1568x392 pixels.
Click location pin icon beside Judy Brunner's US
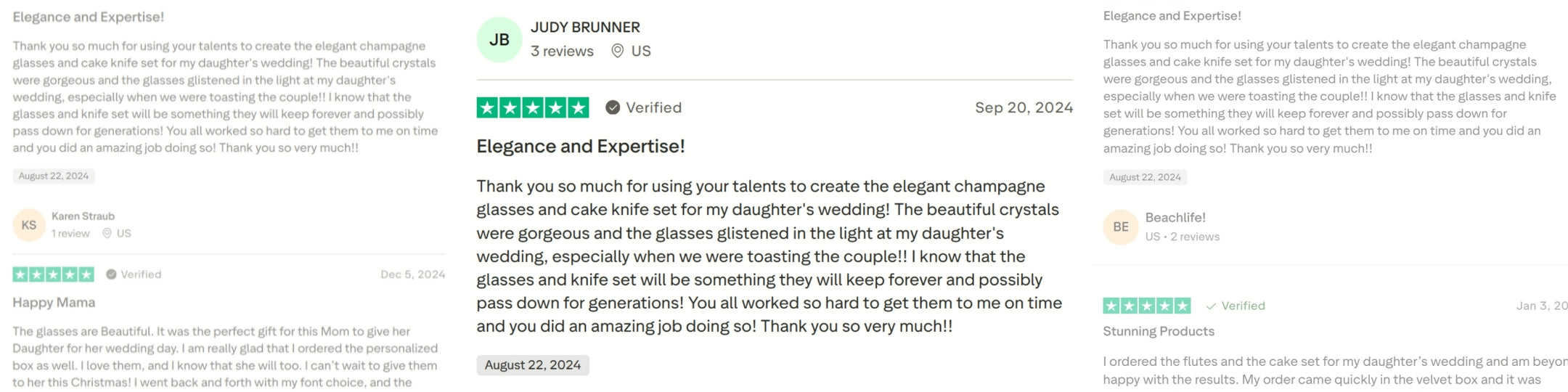618,51
